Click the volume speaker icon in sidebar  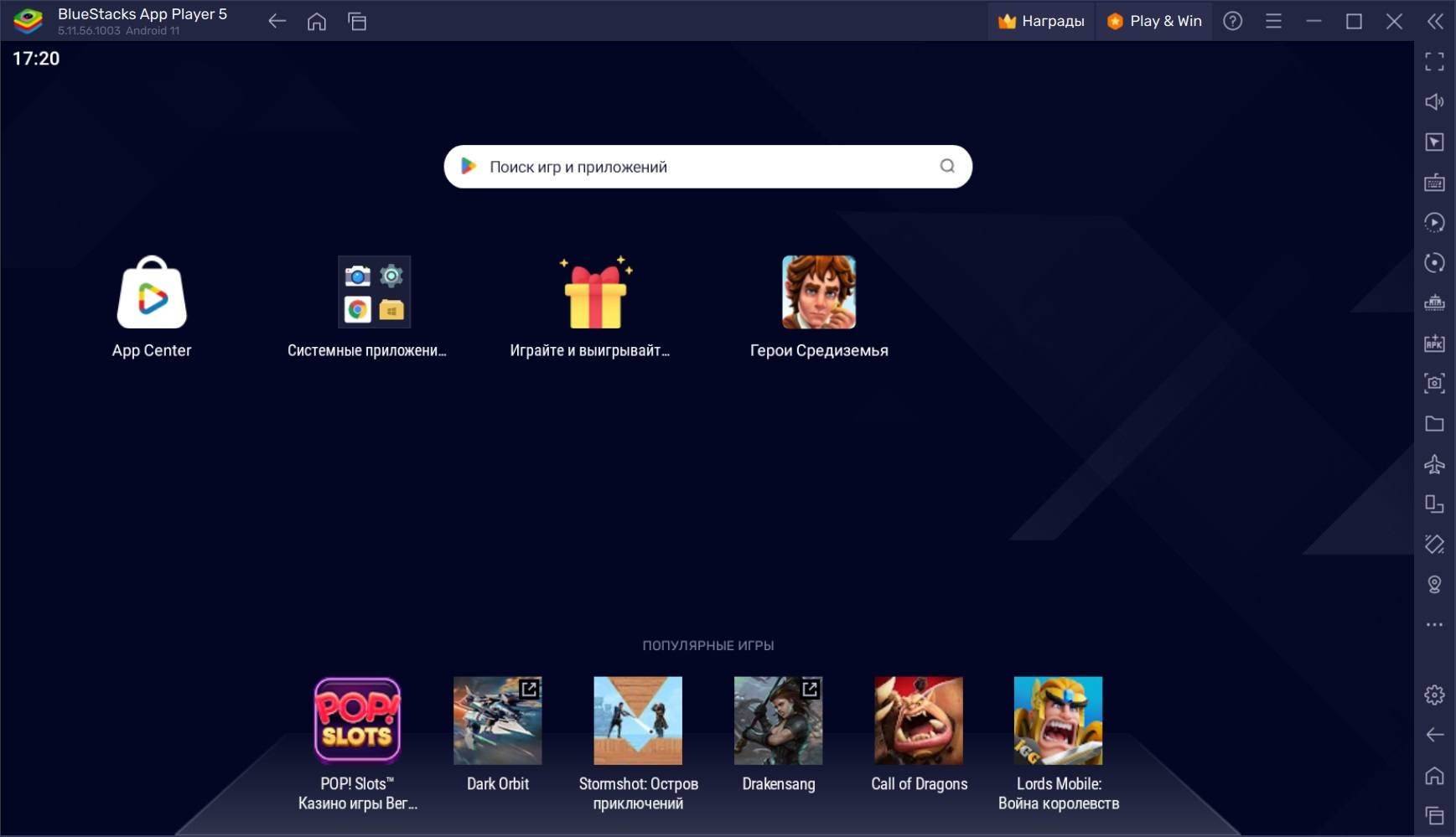[1434, 101]
